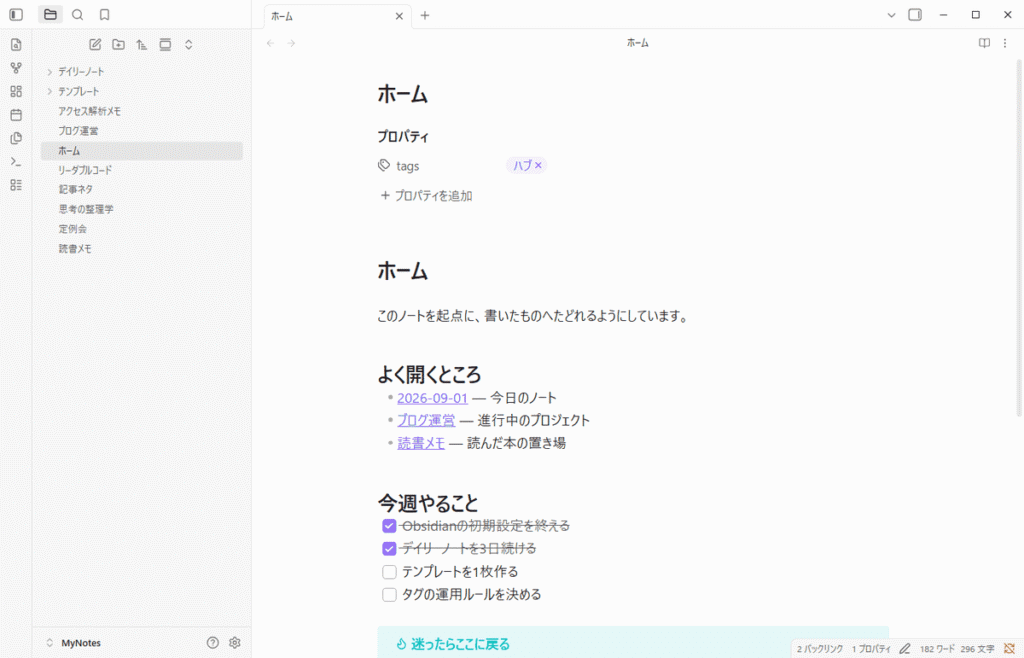Uncheck 'Obsidianの初期設定を終える' task
Image resolution: width=1024 pixels, height=658 pixels.
[x=389, y=526]
